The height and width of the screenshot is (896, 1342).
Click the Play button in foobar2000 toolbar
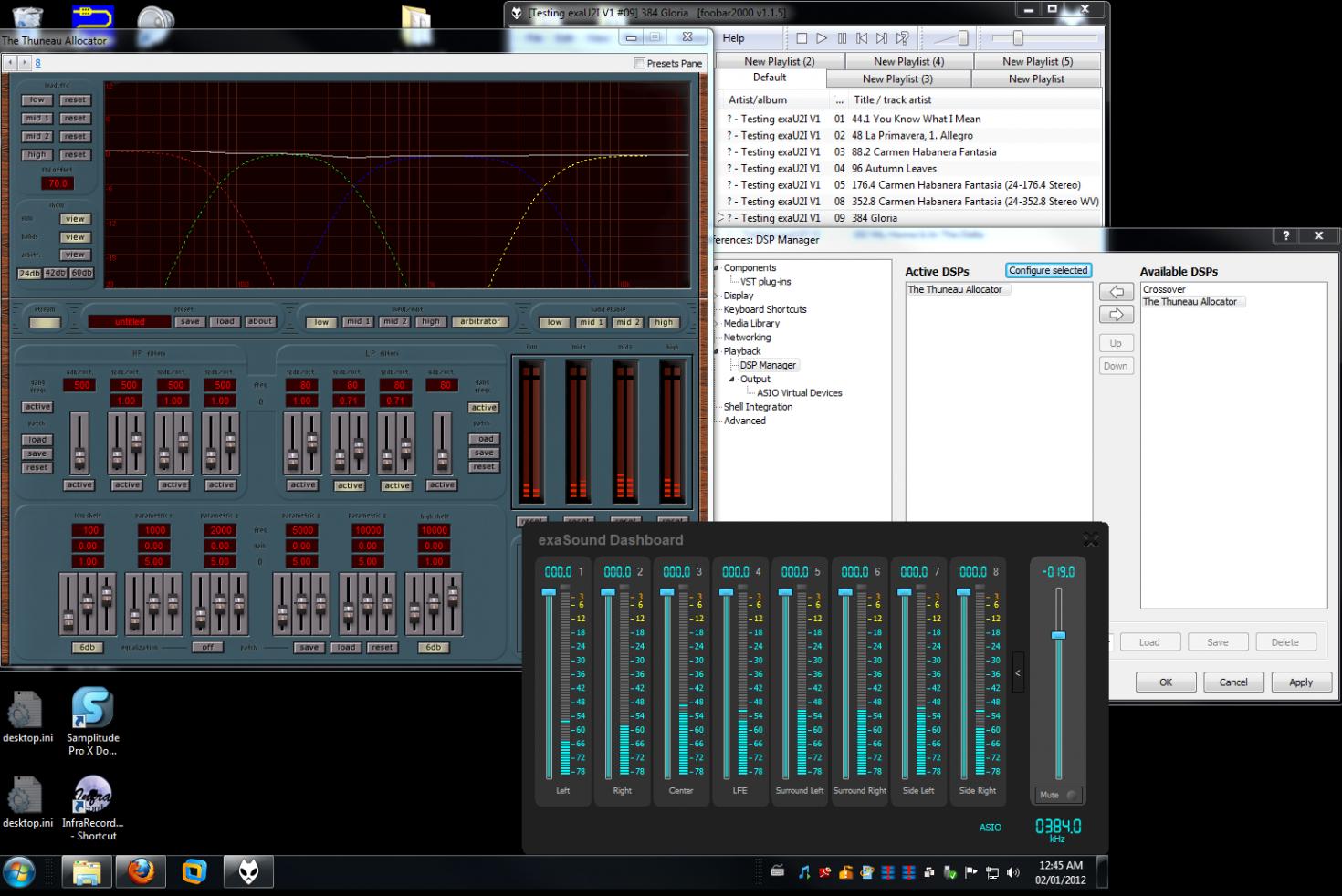[822, 38]
